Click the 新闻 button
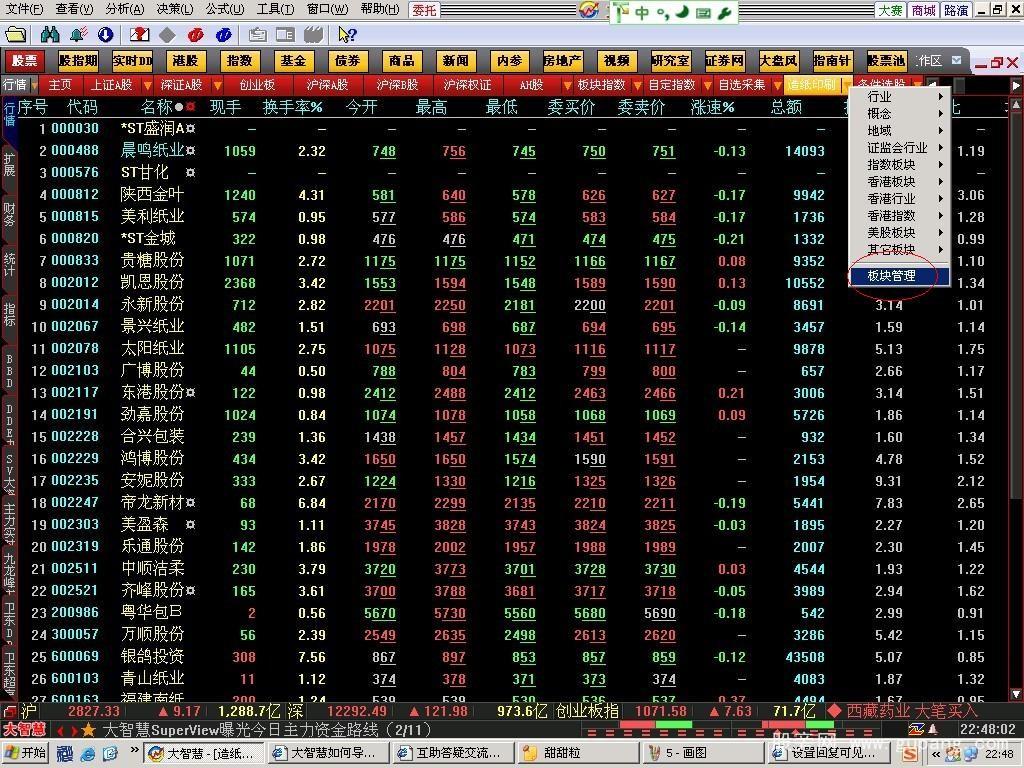This screenshot has height=768, width=1024. tap(455, 61)
